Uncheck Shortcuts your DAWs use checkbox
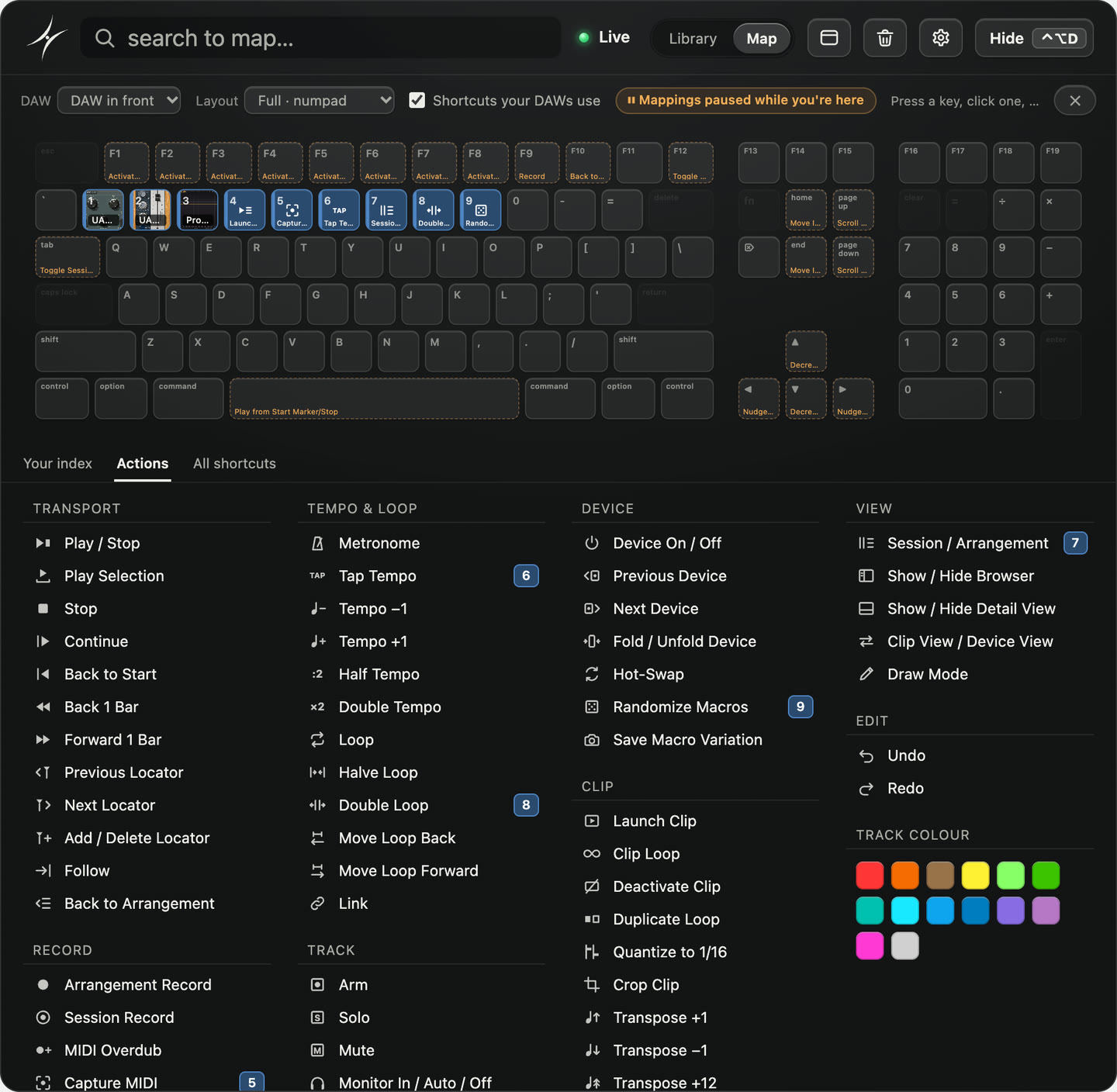Viewport: 1117px width, 1092px height. [417, 100]
